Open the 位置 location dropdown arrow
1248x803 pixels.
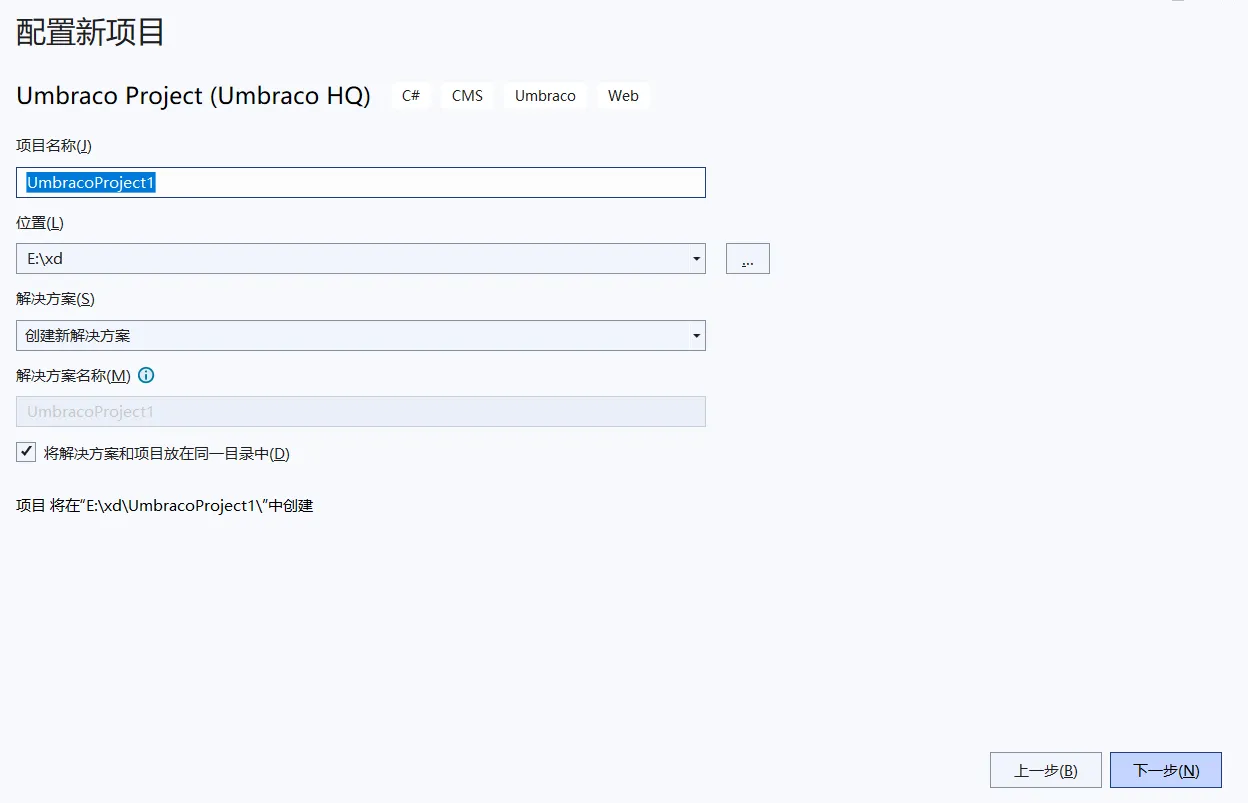tap(696, 259)
